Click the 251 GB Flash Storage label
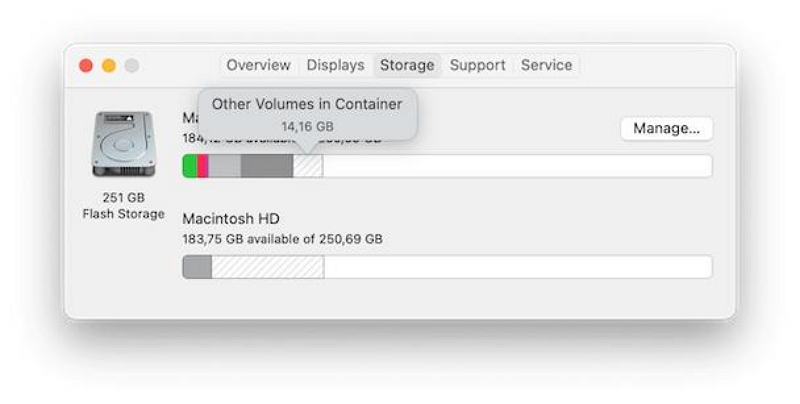The image size is (800, 404). tap(123, 206)
